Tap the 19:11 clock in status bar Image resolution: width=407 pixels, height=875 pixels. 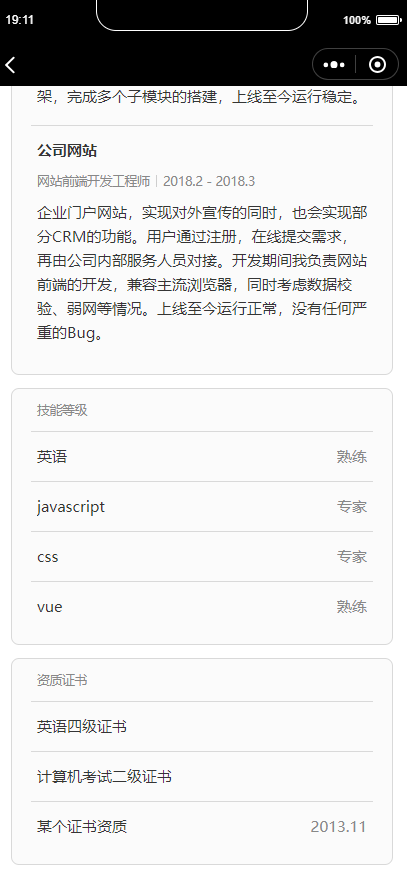(20, 20)
